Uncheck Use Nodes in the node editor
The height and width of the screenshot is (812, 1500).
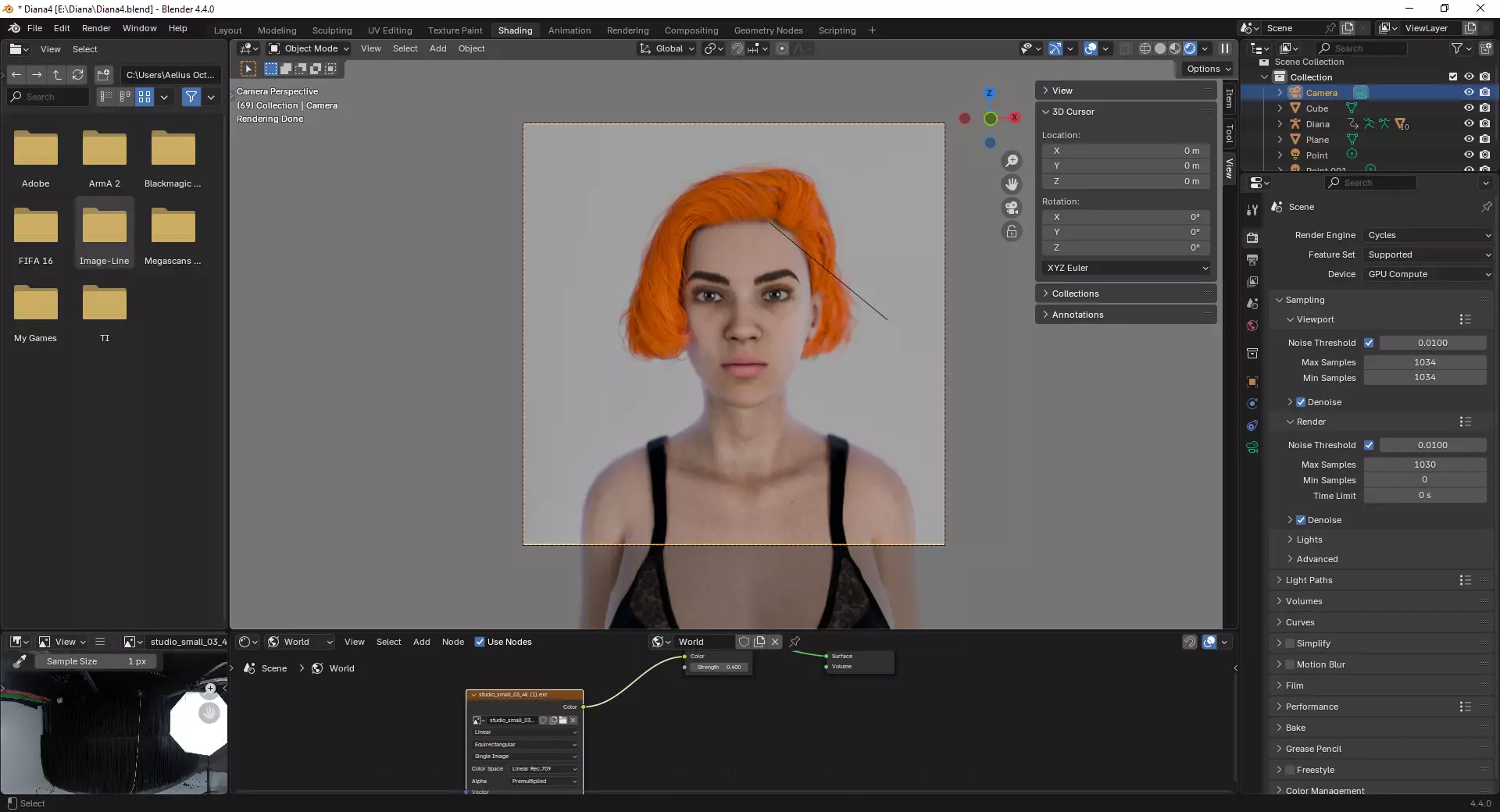(x=480, y=642)
